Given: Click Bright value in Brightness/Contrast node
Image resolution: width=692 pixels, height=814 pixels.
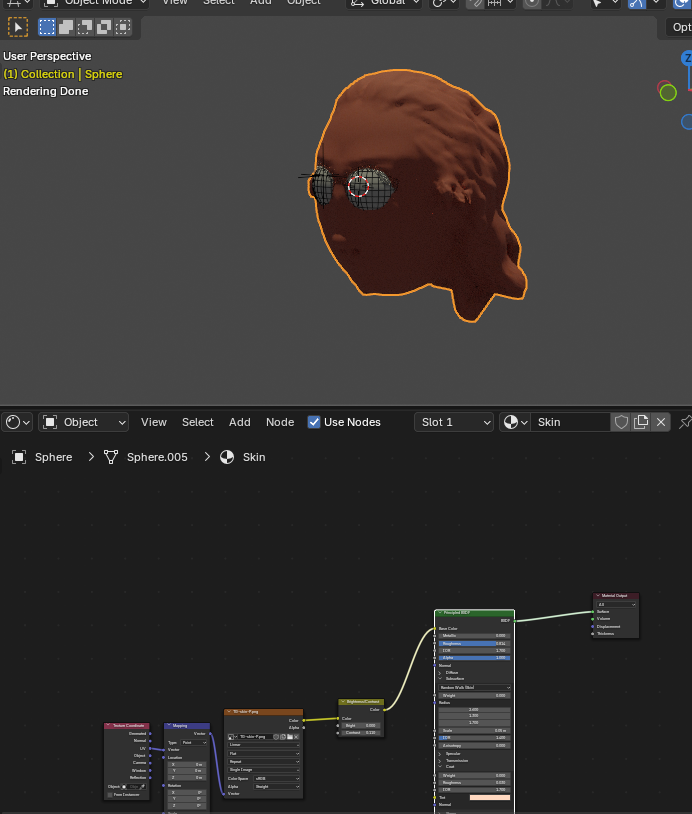Looking at the screenshot, I should 362,725.
